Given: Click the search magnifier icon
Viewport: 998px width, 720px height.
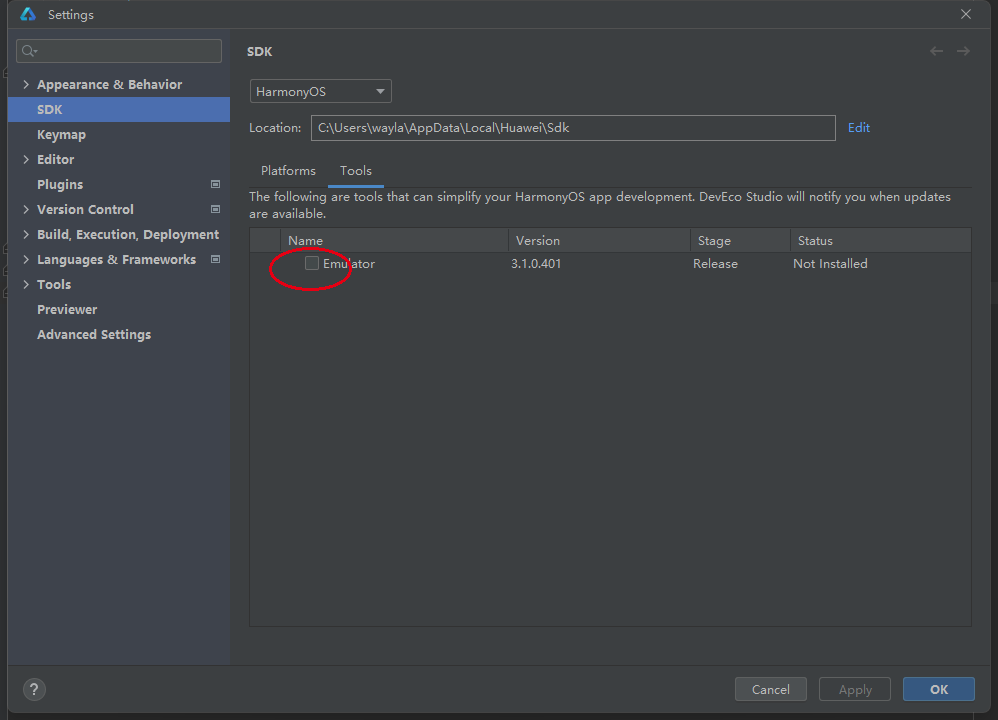Looking at the screenshot, I should 29,51.
